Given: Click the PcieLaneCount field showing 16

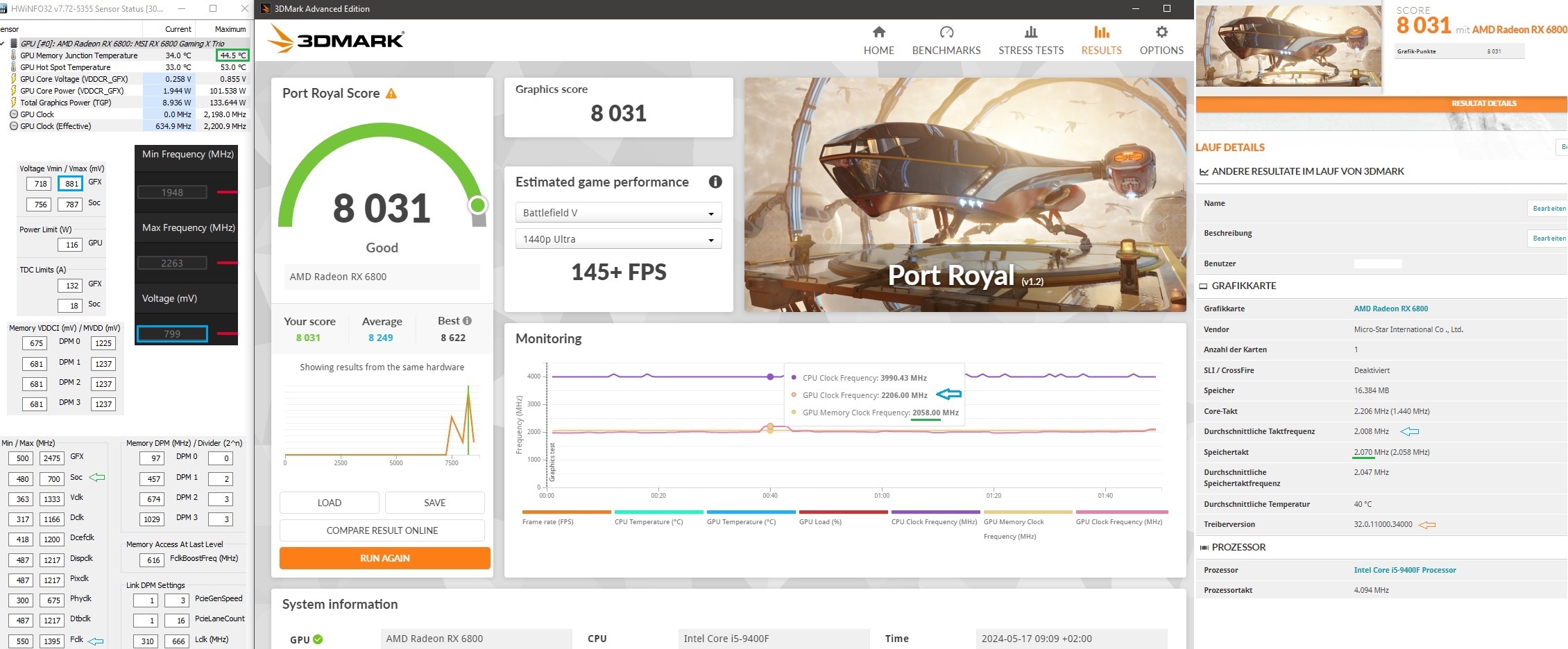Looking at the screenshot, I should click(x=177, y=621).
